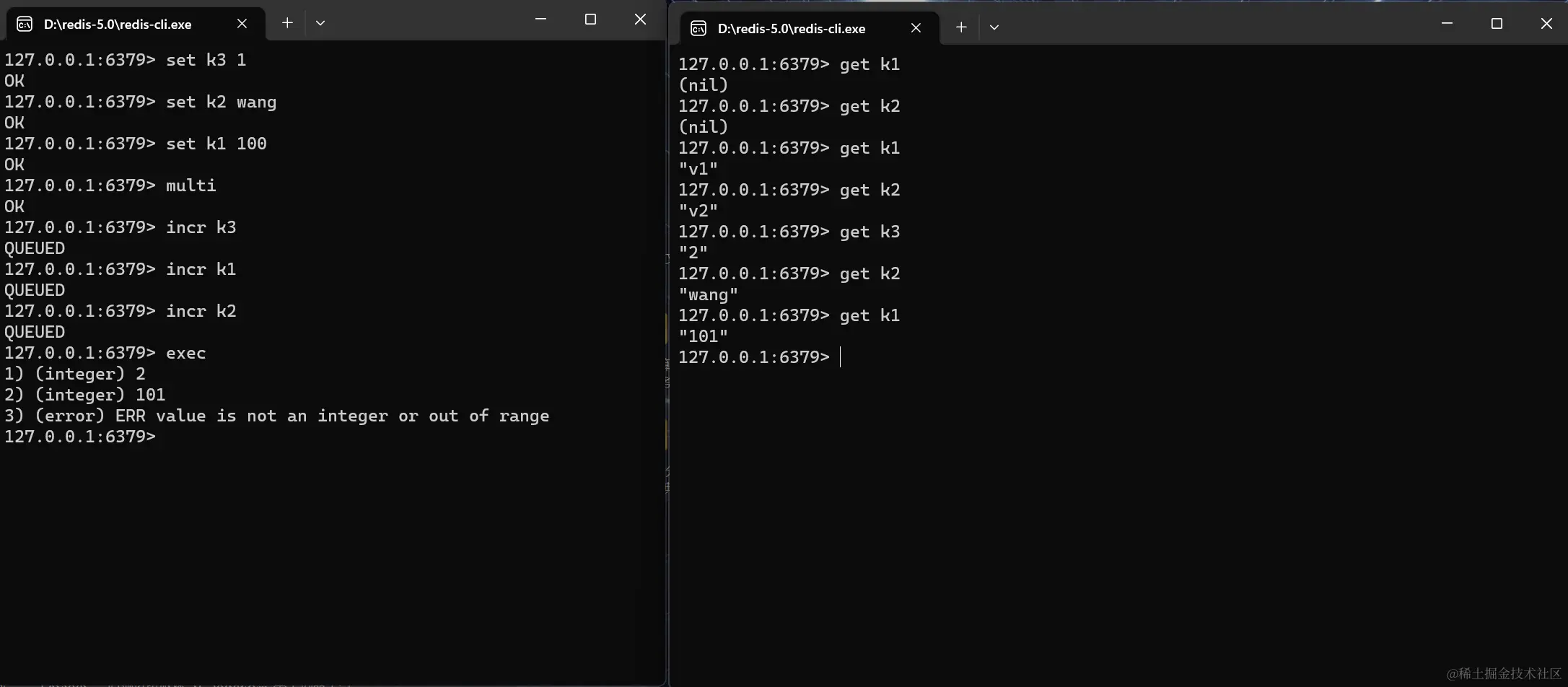This screenshot has height=687, width=1568.
Task: Click the "incr k2" command line
Action: (x=121, y=311)
